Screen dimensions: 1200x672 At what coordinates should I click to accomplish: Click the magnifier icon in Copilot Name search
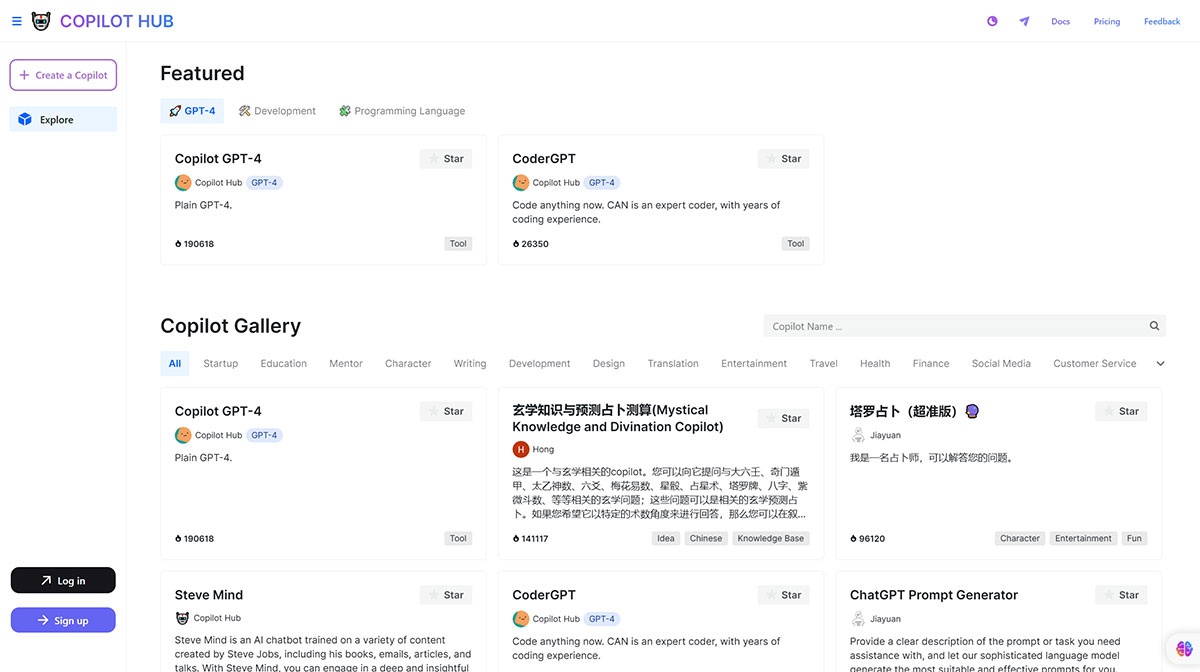pos(1154,326)
